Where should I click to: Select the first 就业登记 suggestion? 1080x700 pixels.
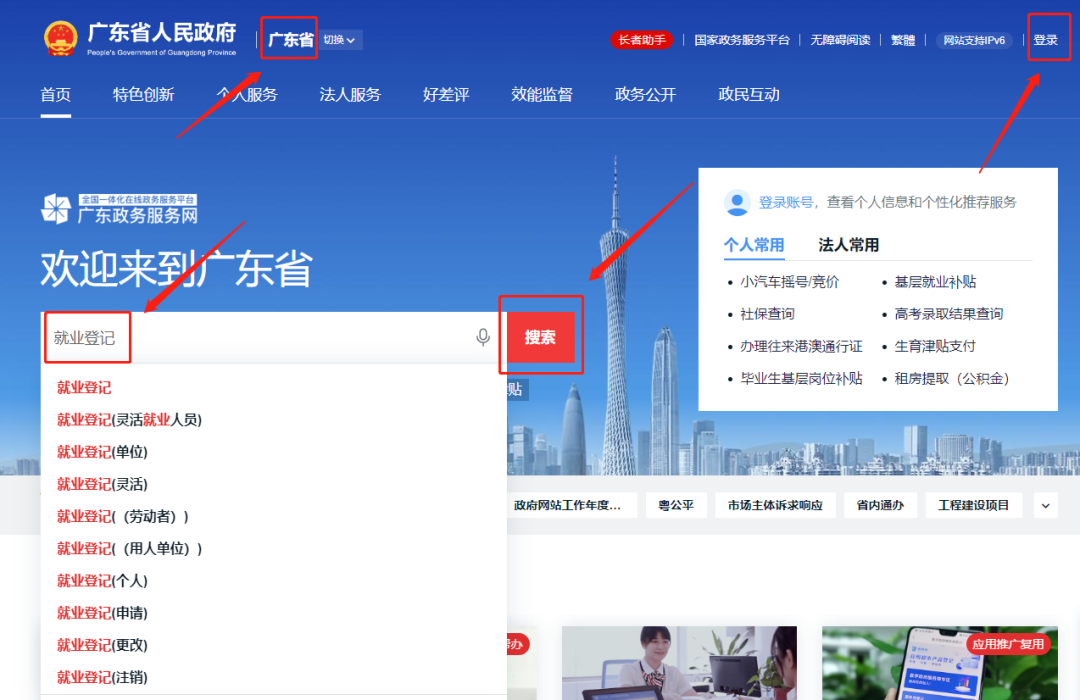[x=84, y=387]
